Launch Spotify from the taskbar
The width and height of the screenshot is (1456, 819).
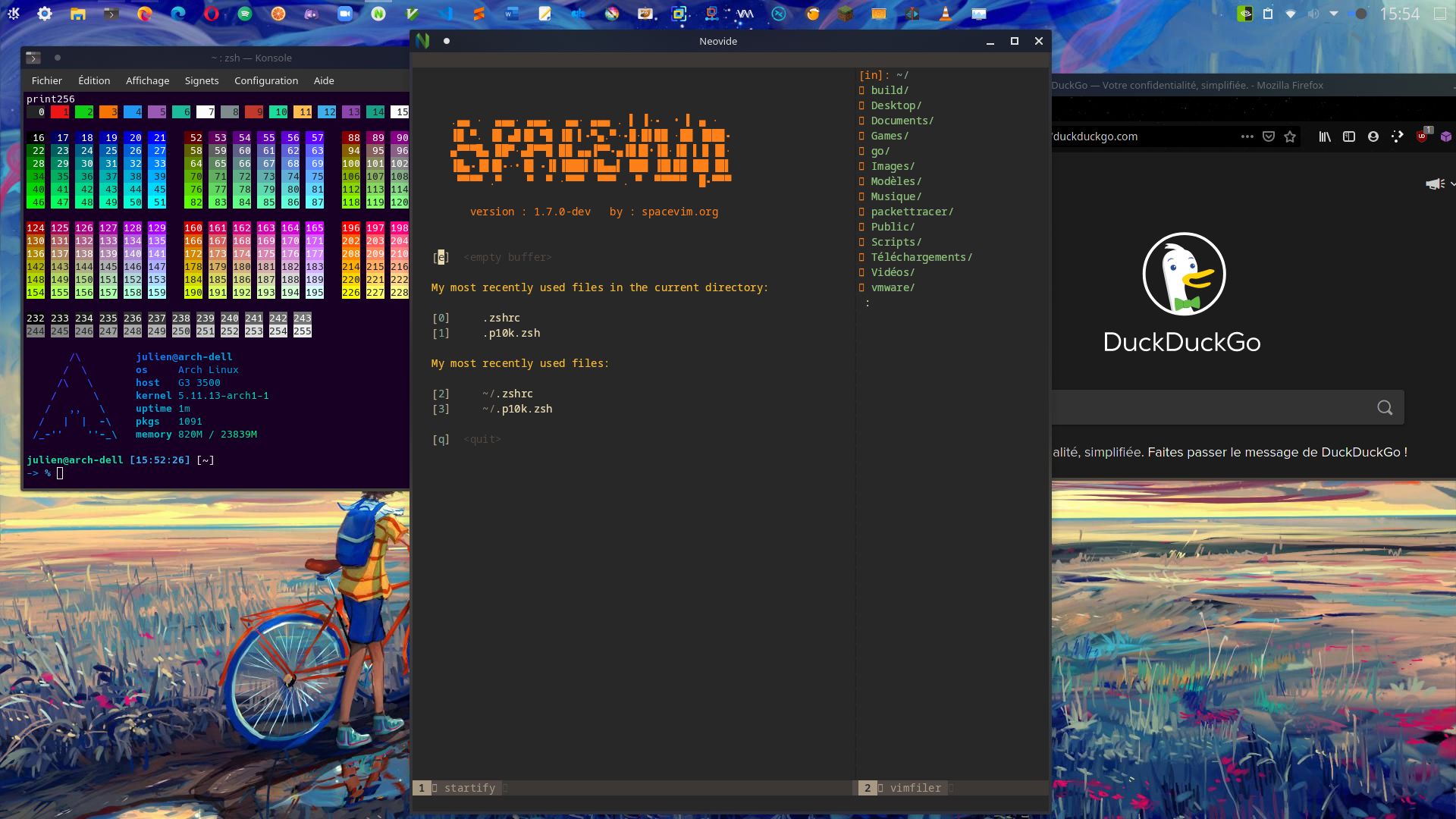click(243, 13)
